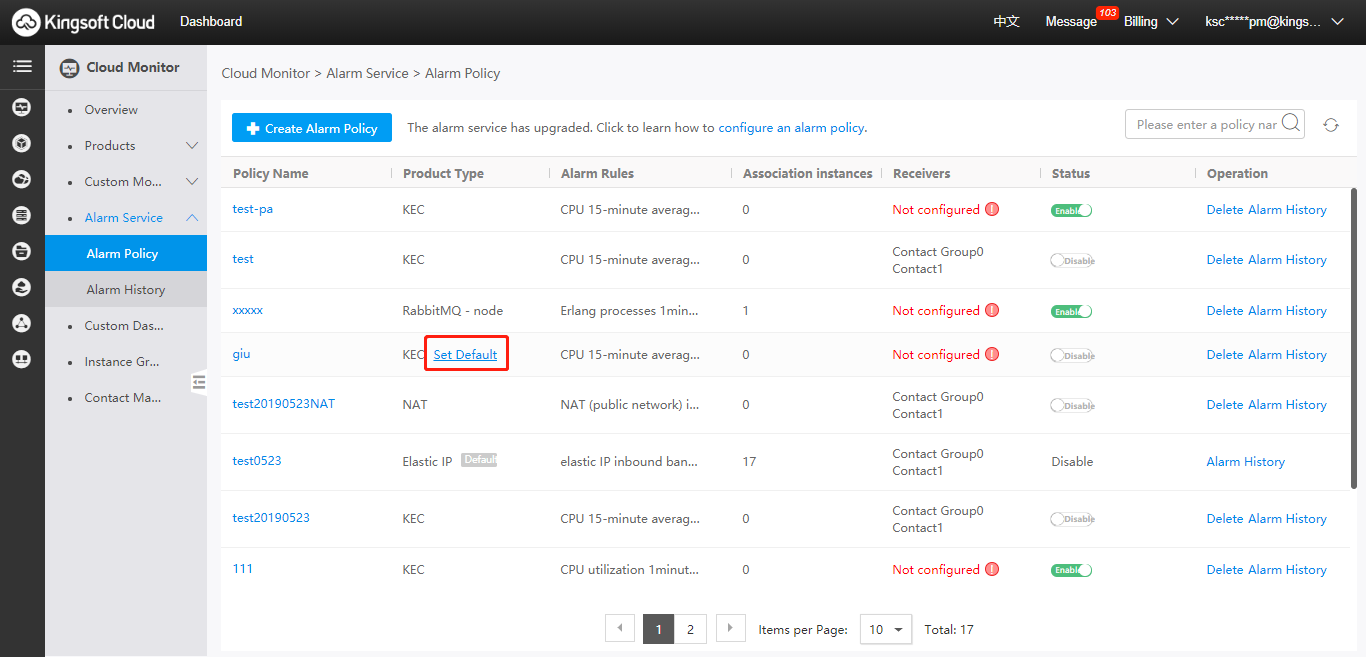Collapse the sidebar using the collapse handle
The width and height of the screenshot is (1366, 657).
[199, 382]
